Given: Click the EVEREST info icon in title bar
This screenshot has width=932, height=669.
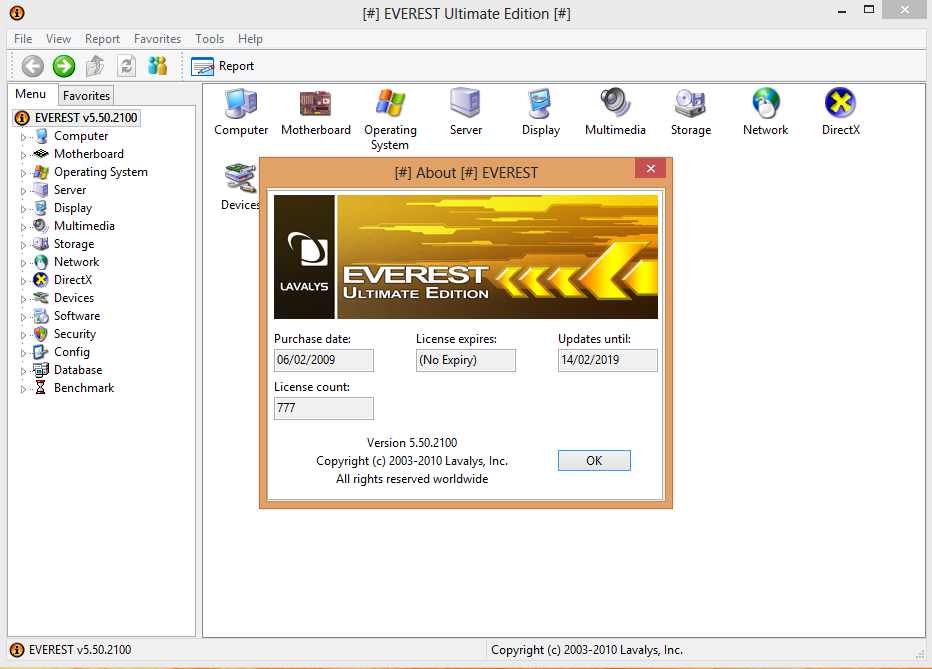Looking at the screenshot, I should click(x=17, y=12).
